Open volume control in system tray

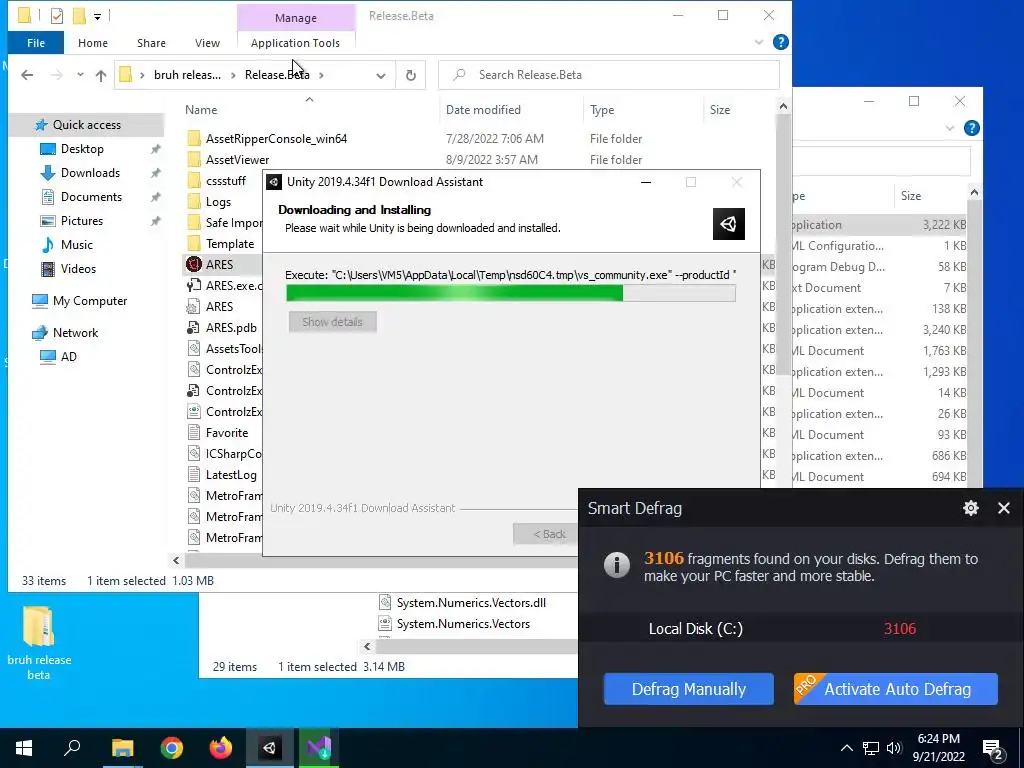[894, 748]
